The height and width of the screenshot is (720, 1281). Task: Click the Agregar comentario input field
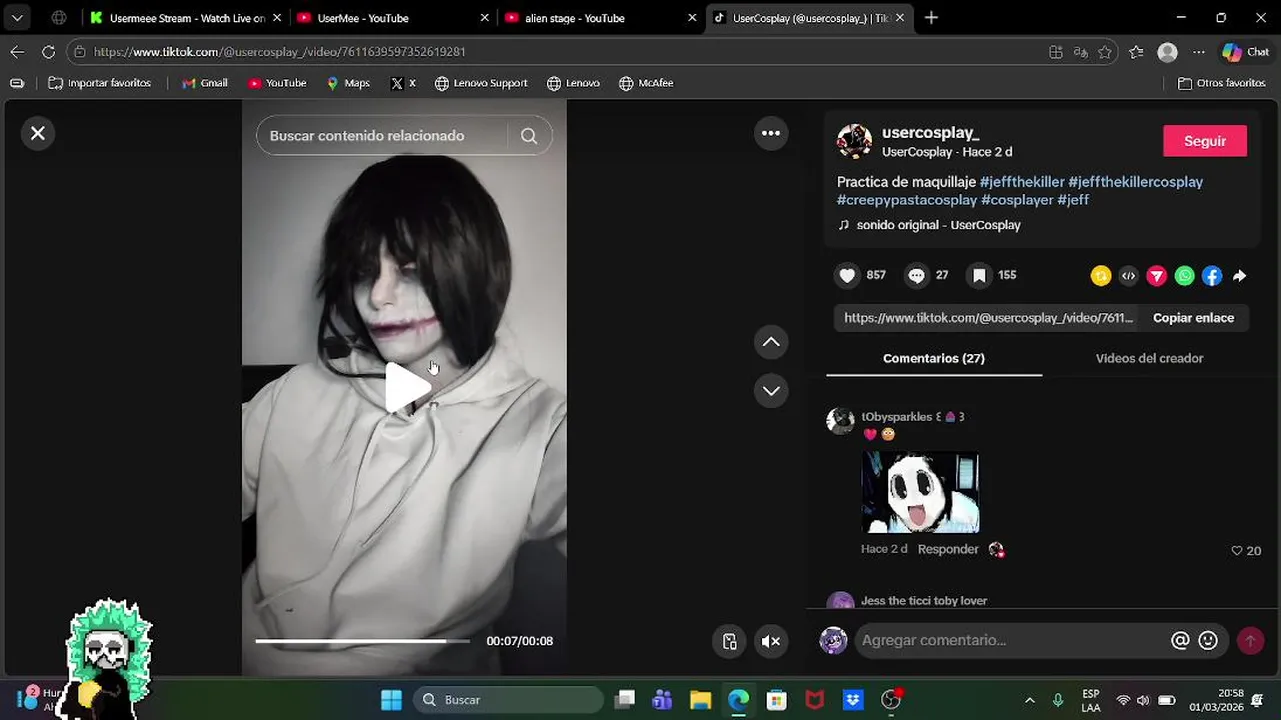1012,640
